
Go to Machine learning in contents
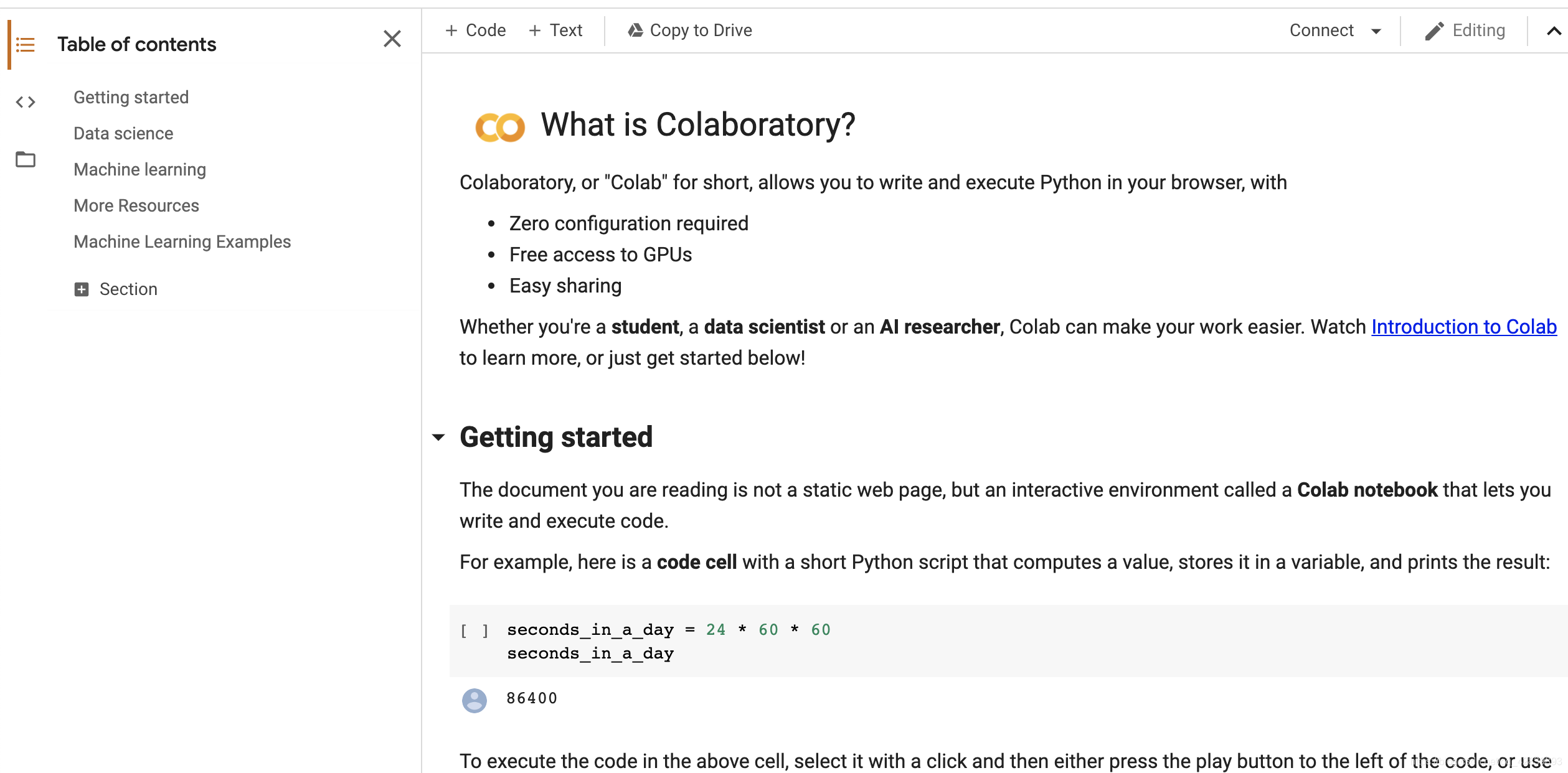click(139, 169)
